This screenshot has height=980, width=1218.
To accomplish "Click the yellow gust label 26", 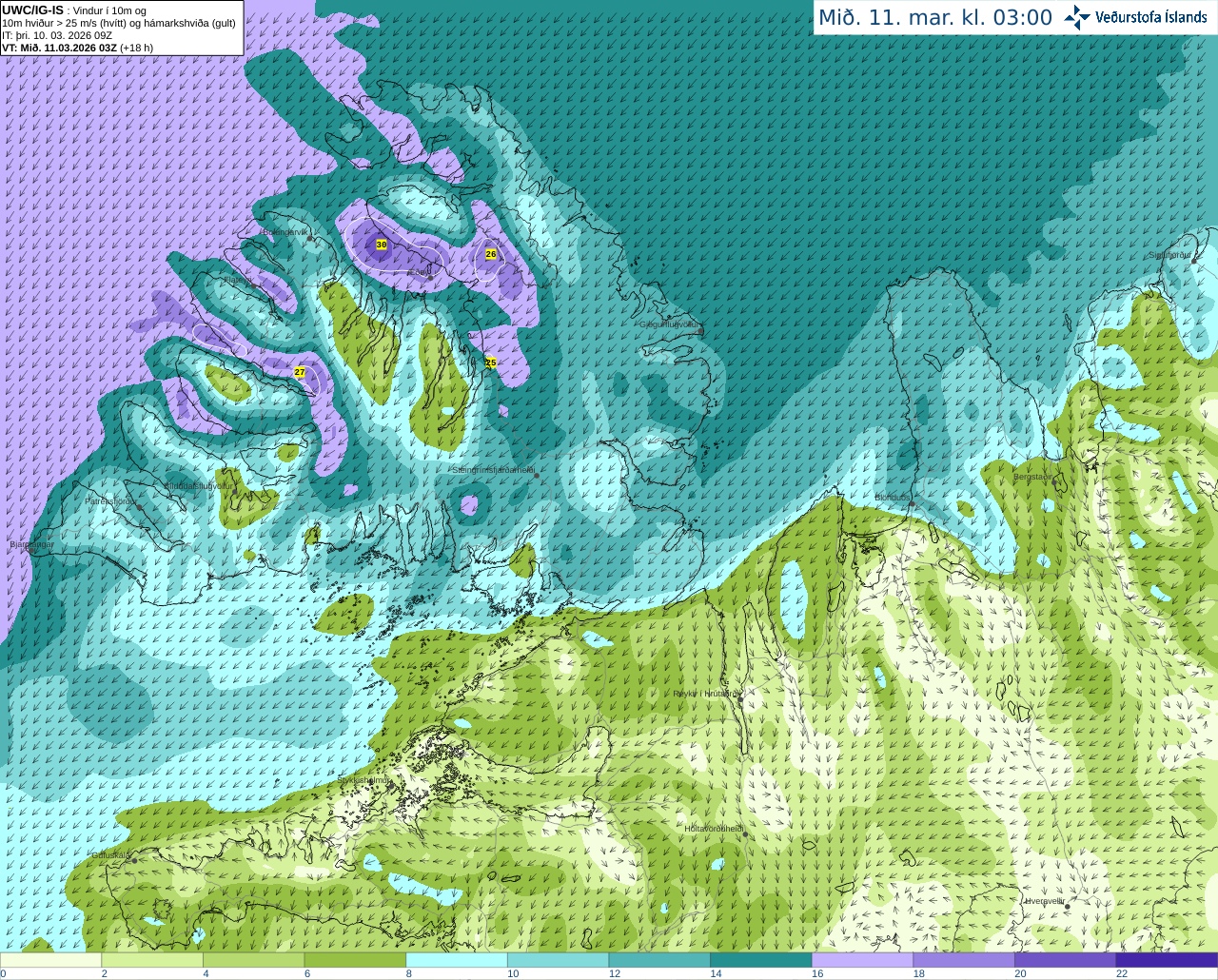I will tap(491, 254).
